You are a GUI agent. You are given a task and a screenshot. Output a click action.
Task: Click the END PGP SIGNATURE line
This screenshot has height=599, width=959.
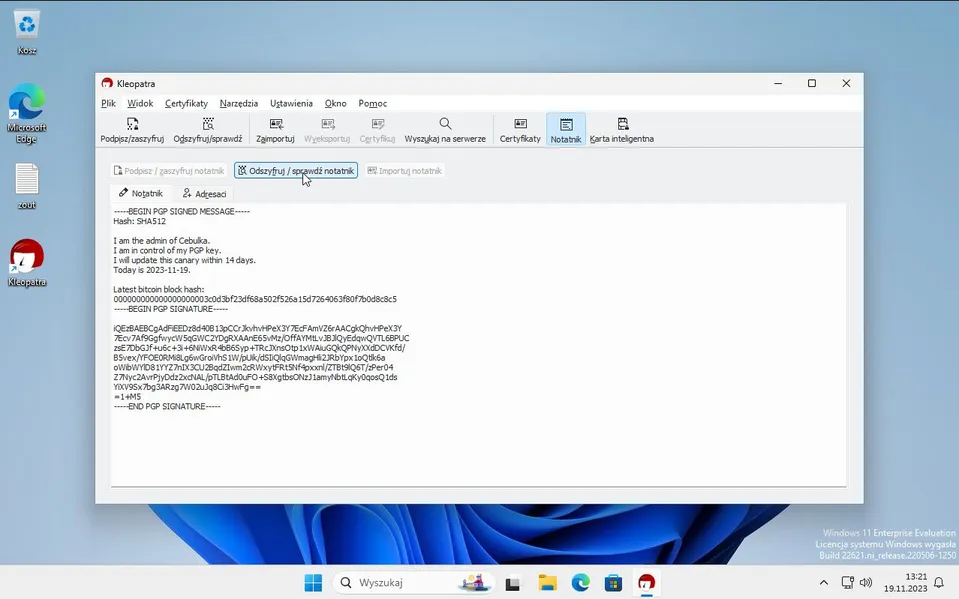(x=167, y=406)
